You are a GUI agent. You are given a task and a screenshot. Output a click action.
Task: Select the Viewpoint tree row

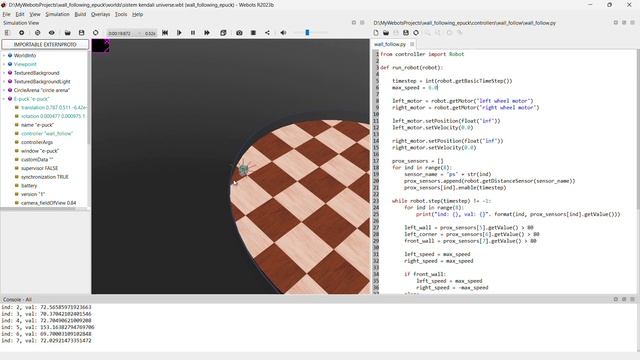click(x=25, y=64)
